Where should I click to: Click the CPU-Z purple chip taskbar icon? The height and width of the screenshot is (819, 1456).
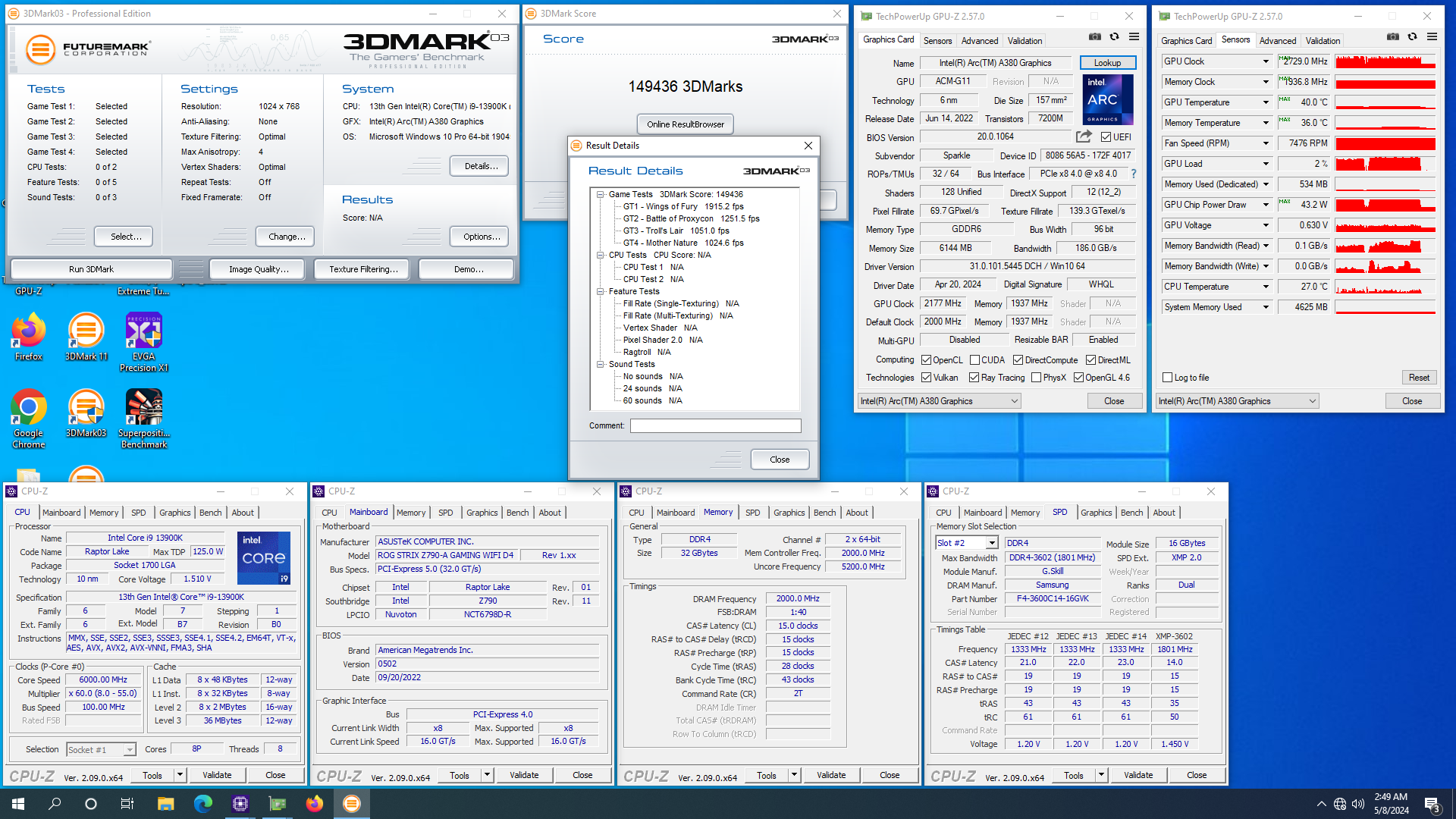(x=240, y=804)
